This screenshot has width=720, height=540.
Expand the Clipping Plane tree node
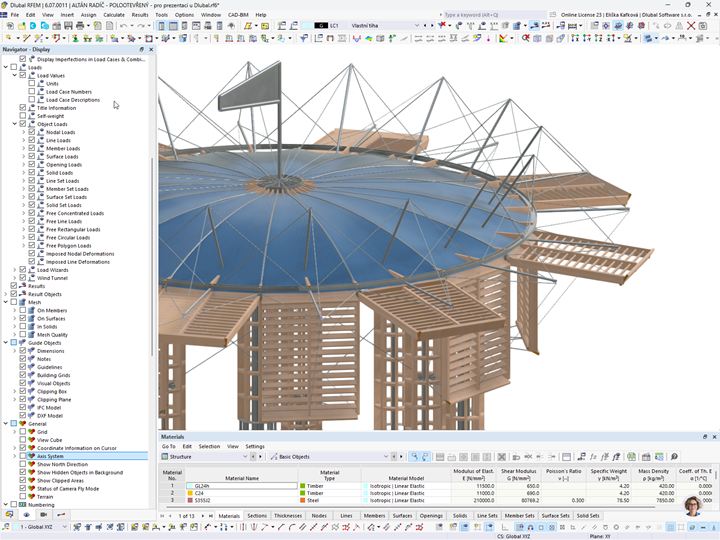click(14, 399)
